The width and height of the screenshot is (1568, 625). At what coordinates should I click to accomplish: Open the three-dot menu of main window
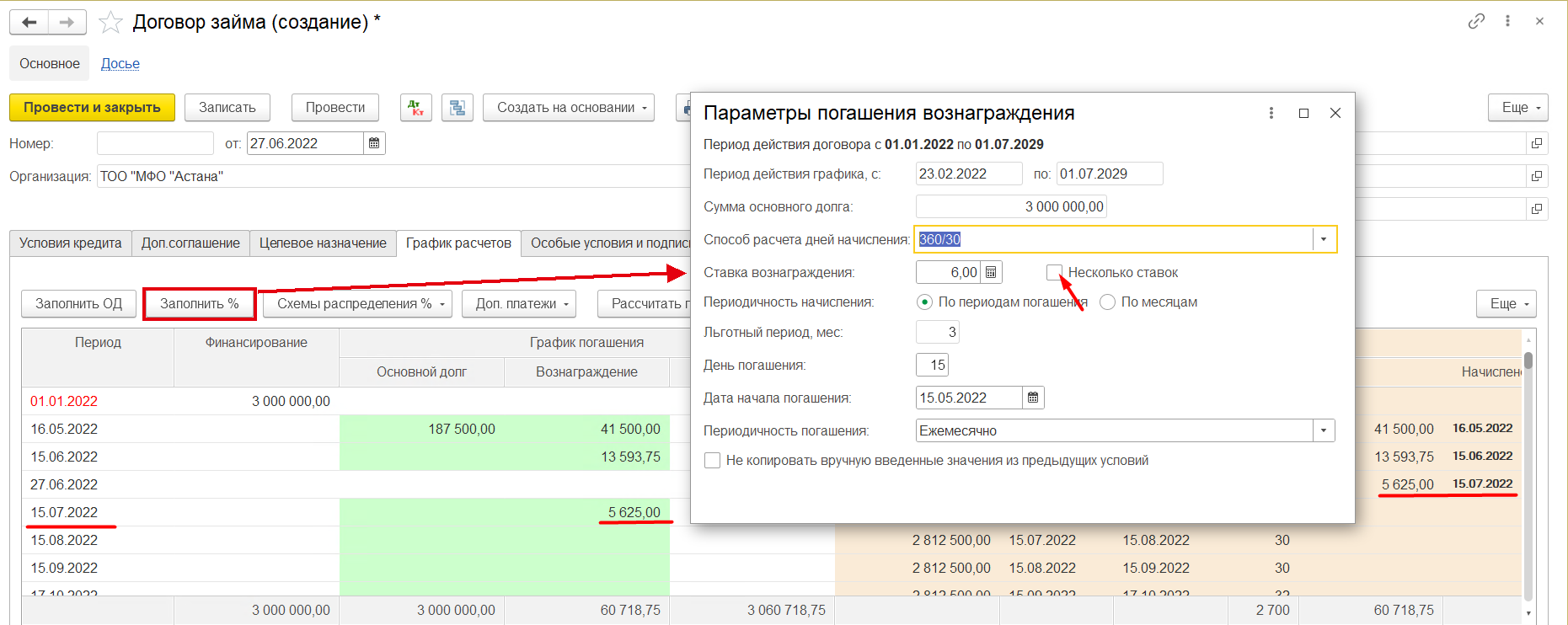click(1507, 21)
